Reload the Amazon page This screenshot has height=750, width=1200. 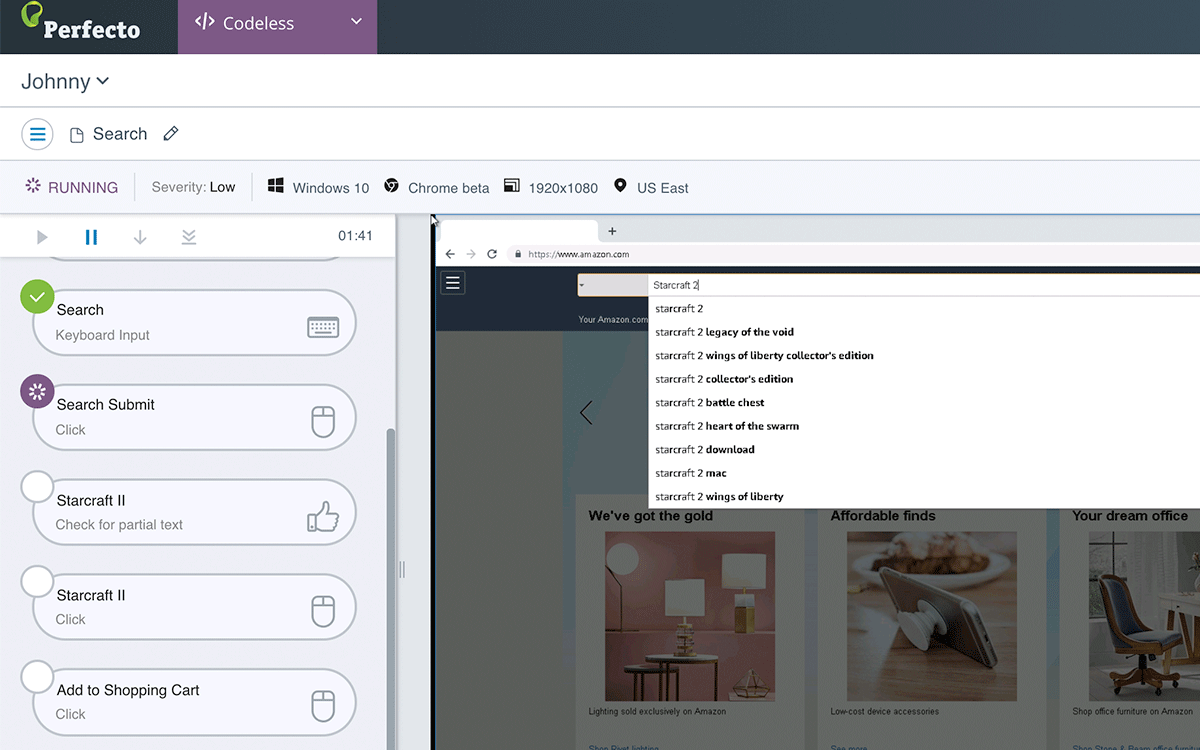click(492, 254)
